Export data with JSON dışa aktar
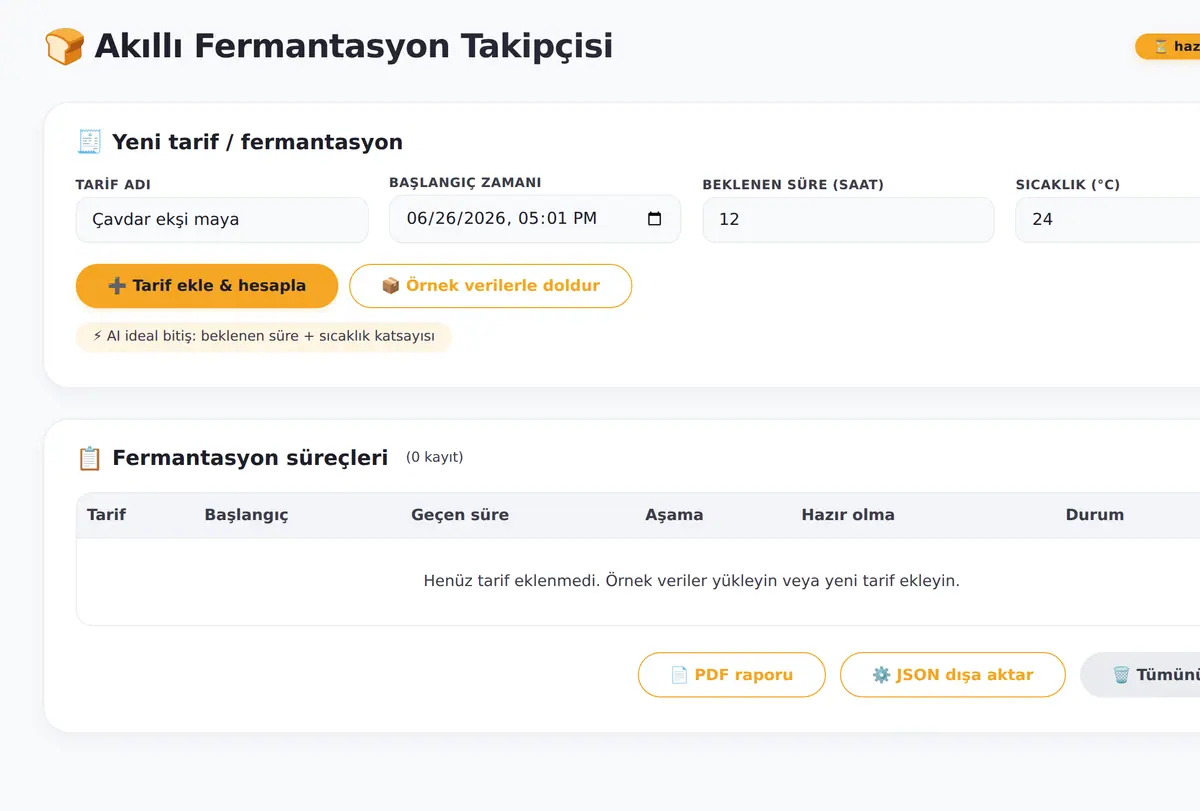The height and width of the screenshot is (811, 1200). (952, 675)
